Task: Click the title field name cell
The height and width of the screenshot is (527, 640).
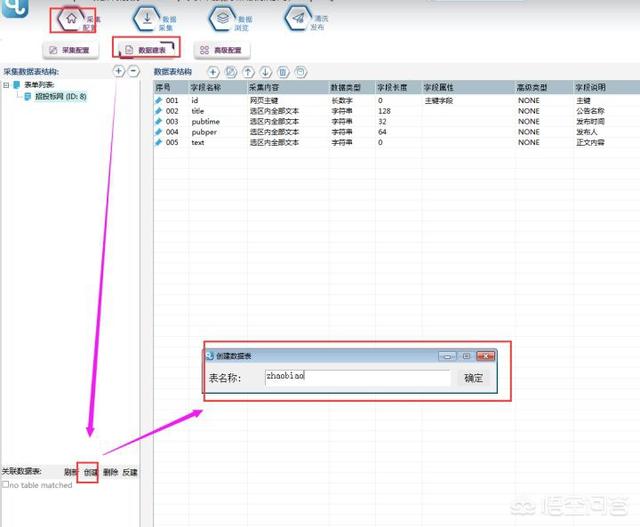Action: click(198, 111)
